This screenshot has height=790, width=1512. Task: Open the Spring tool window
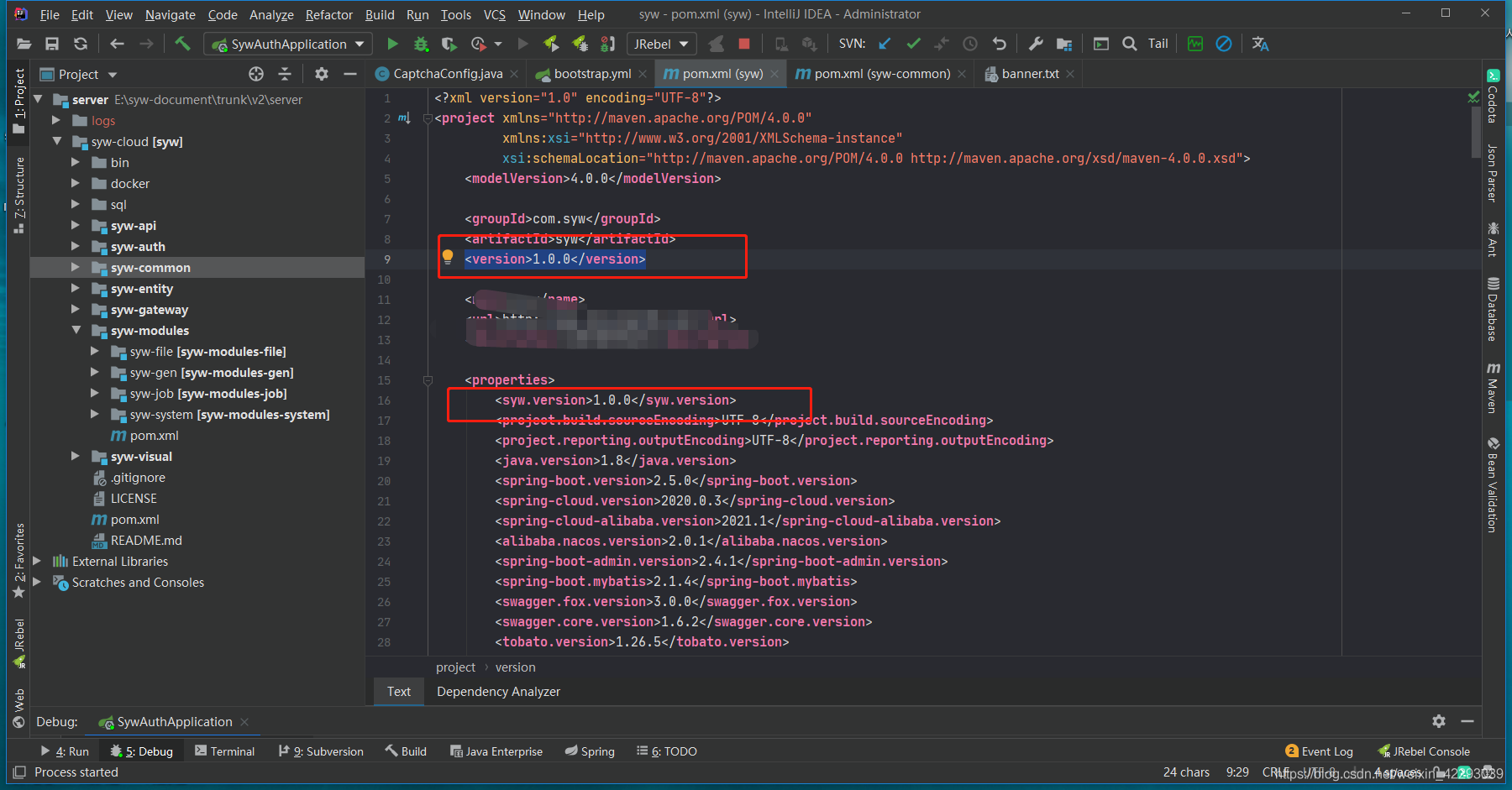coord(590,751)
